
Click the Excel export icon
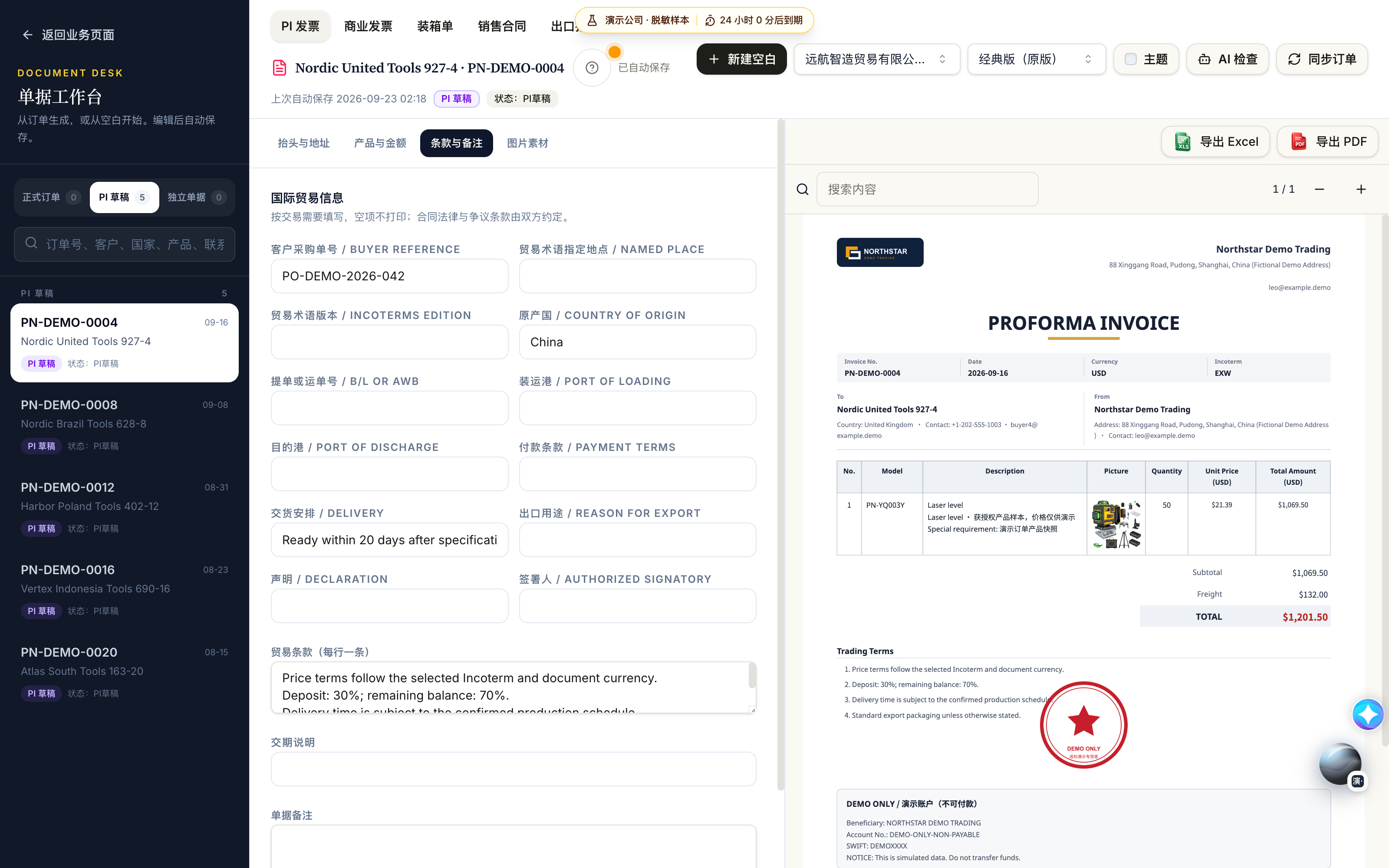(x=1183, y=142)
